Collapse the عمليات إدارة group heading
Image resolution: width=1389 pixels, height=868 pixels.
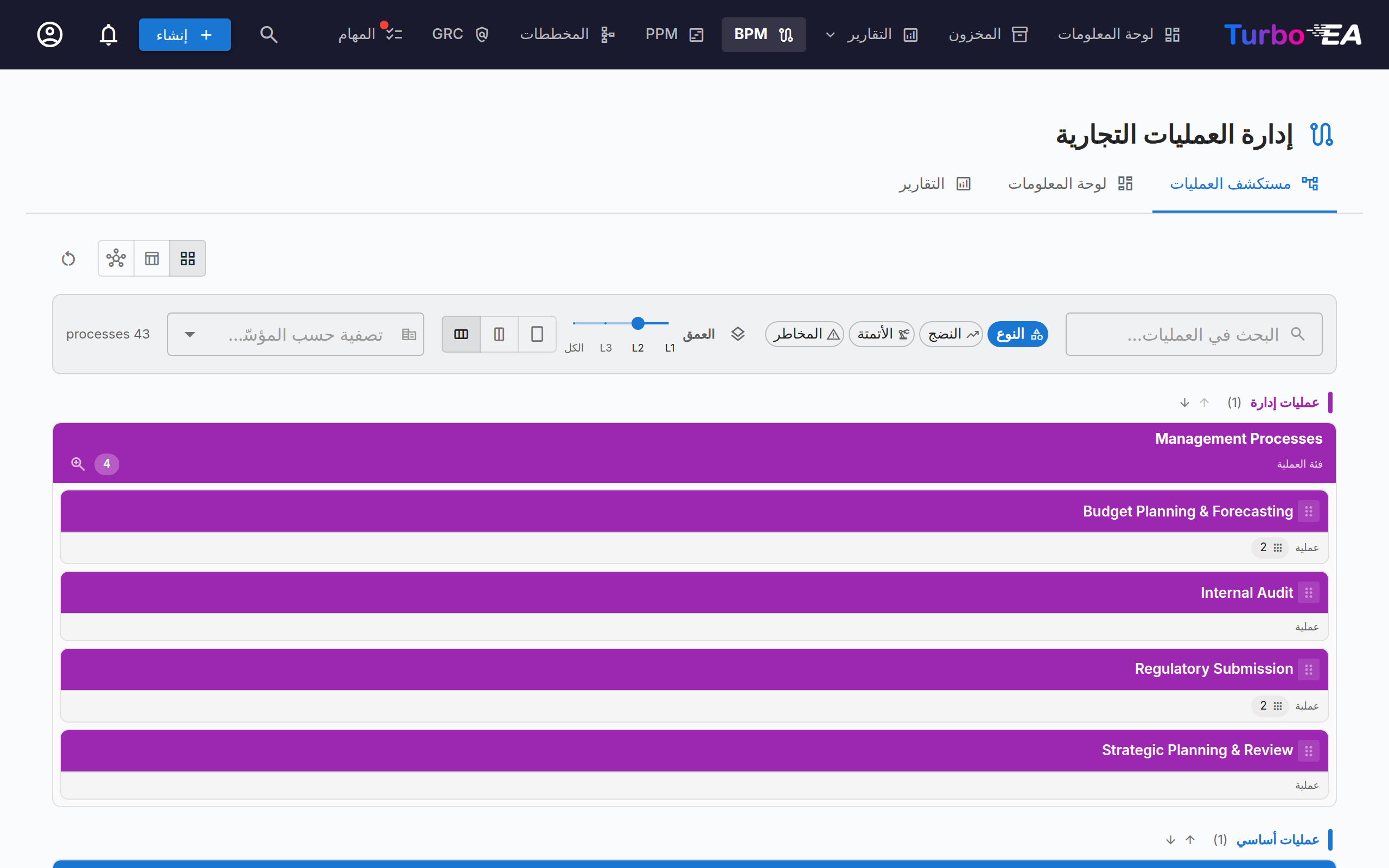coord(1284,403)
